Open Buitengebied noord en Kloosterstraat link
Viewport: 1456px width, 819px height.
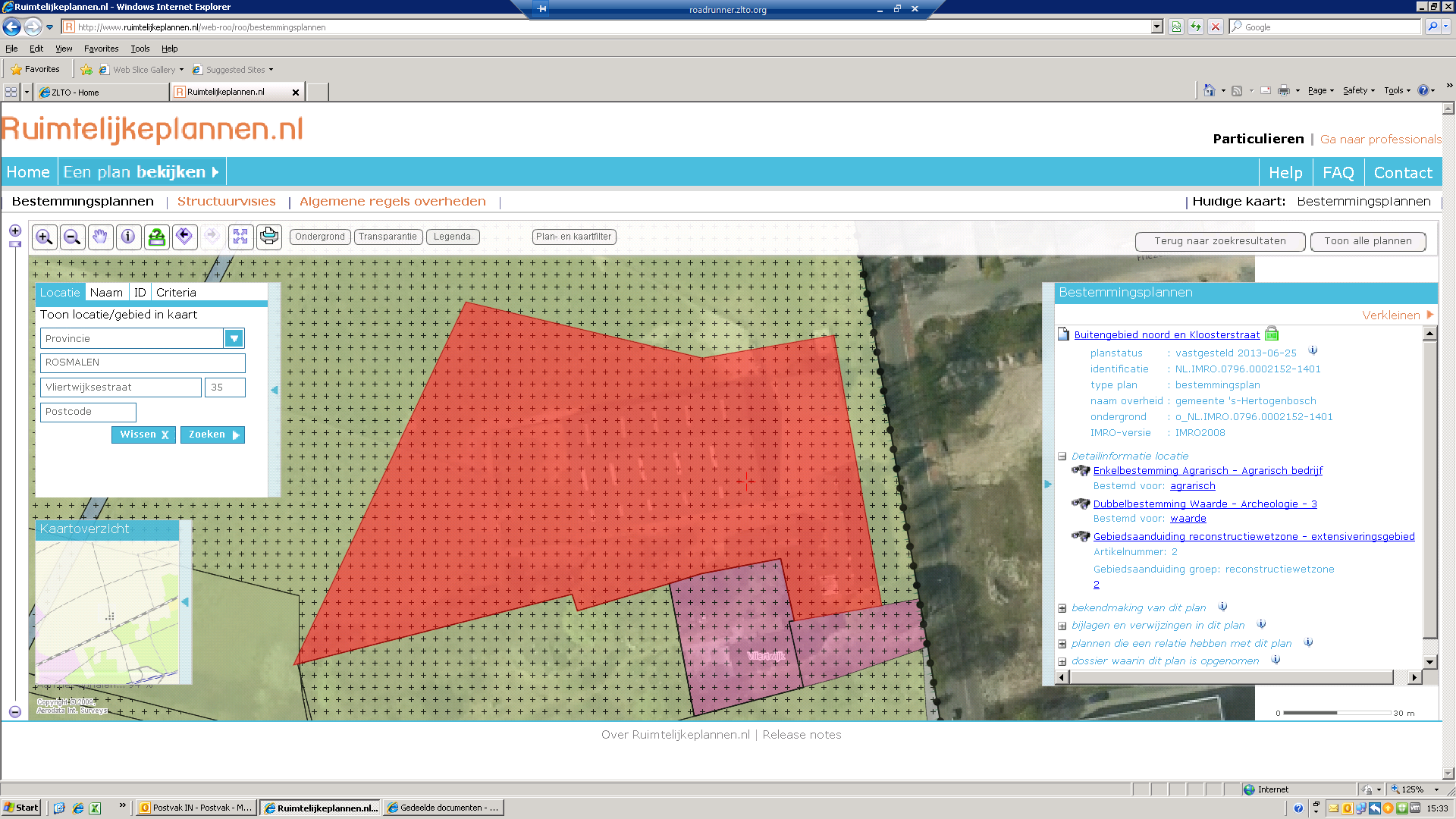coord(1166,334)
